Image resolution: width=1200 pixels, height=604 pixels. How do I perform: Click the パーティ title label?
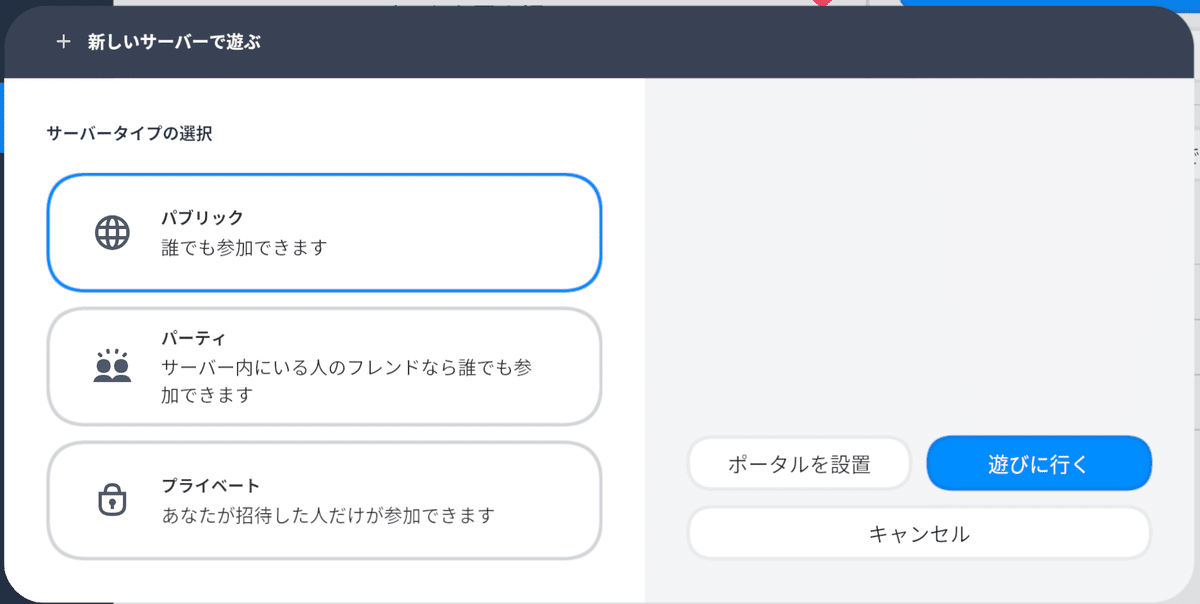pyautogui.click(x=194, y=338)
